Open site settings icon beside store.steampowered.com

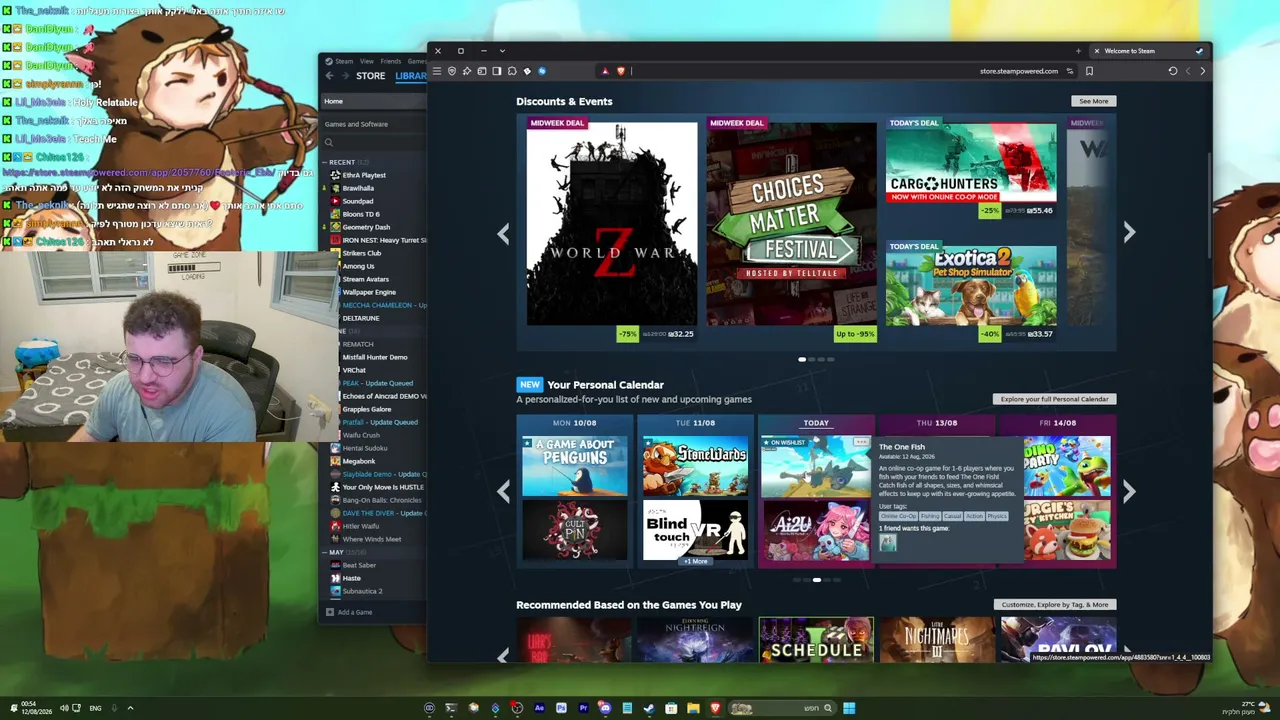pos(1070,71)
